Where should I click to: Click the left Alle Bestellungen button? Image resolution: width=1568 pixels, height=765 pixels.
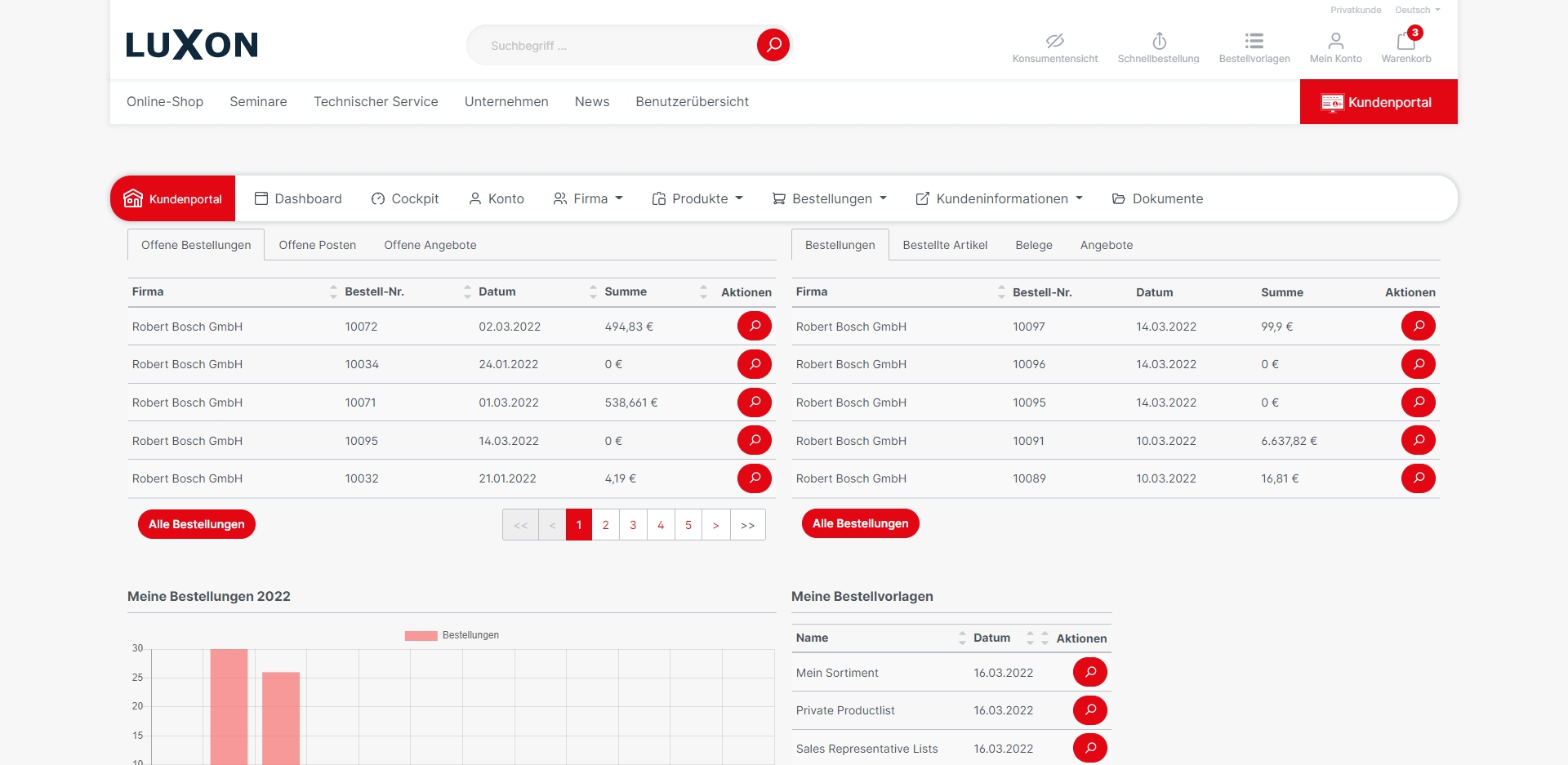tap(196, 524)
